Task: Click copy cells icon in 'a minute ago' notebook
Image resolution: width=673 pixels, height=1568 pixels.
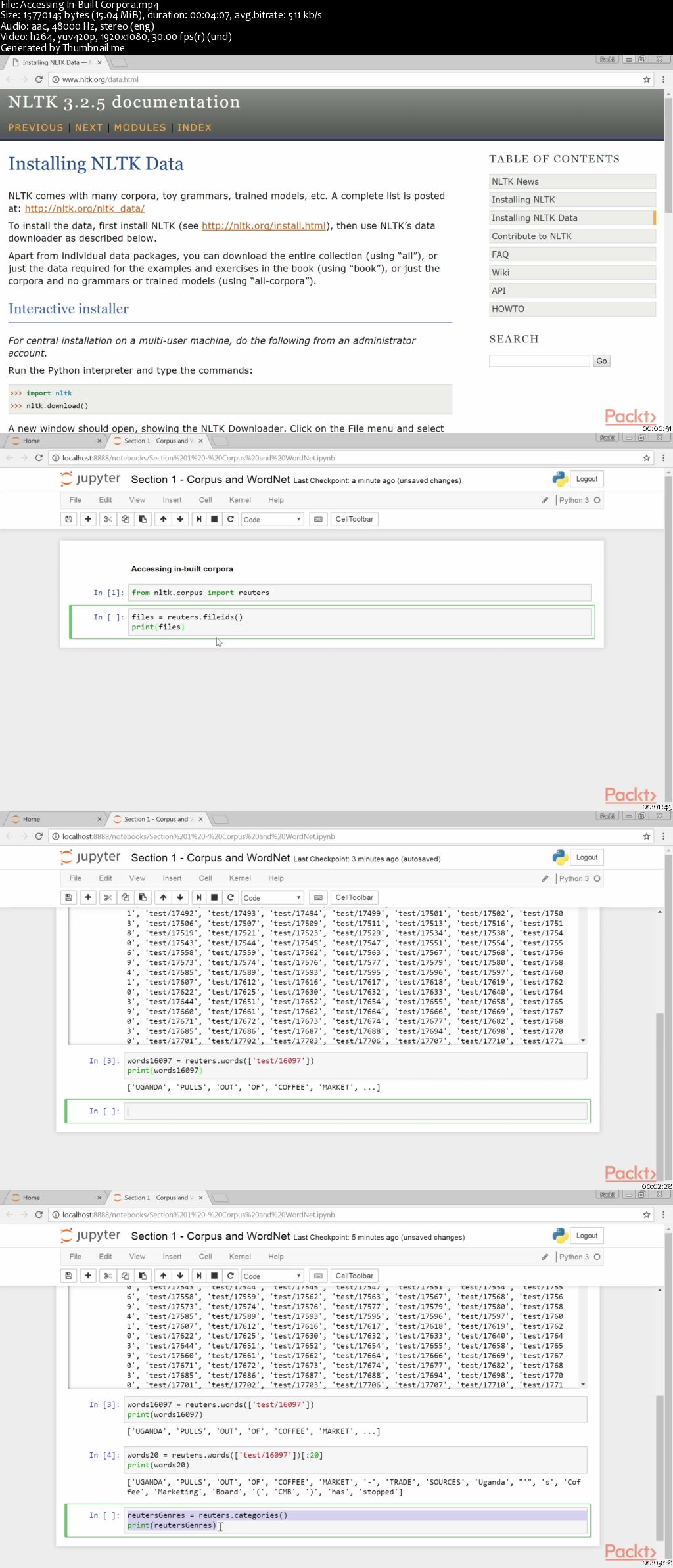Action: pos(125,519)
